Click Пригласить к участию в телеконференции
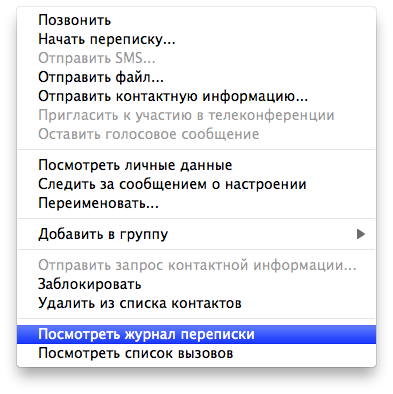Viewport: 393px width, 394px height. (196, 115)
